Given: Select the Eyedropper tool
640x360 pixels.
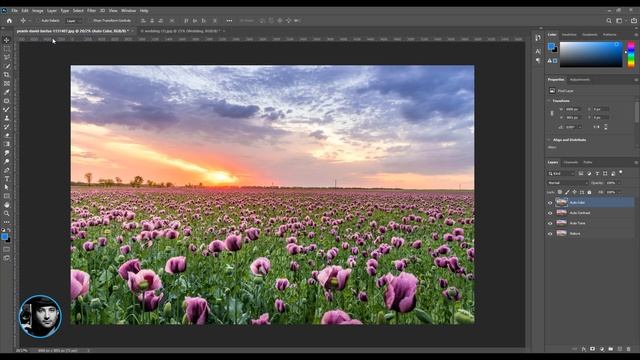Looking at the screenshot, I should click(x=7, y=92).
